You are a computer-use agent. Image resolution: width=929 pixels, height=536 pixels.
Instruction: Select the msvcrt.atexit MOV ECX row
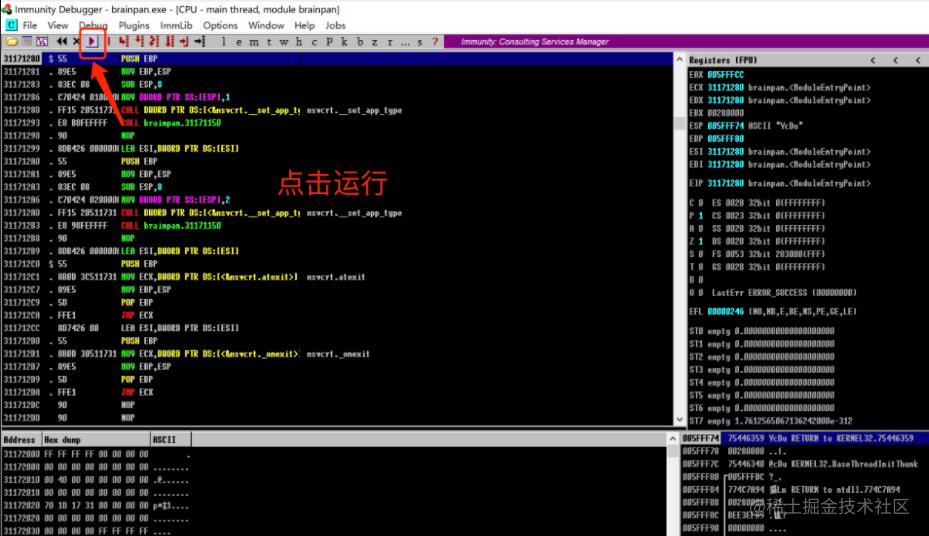pos(337,277)
